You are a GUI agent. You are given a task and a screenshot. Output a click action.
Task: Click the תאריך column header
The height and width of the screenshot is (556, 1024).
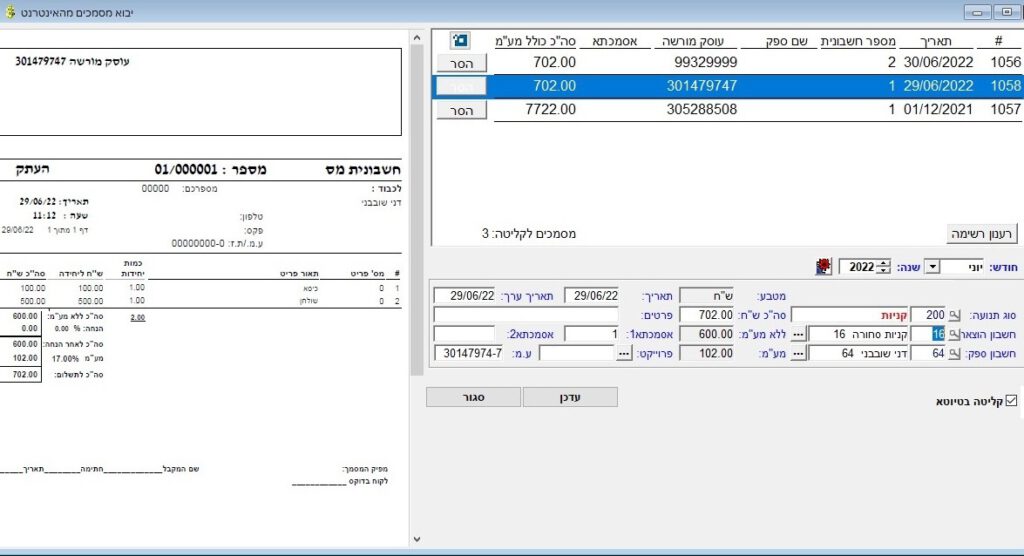click(x=936, y=41)
